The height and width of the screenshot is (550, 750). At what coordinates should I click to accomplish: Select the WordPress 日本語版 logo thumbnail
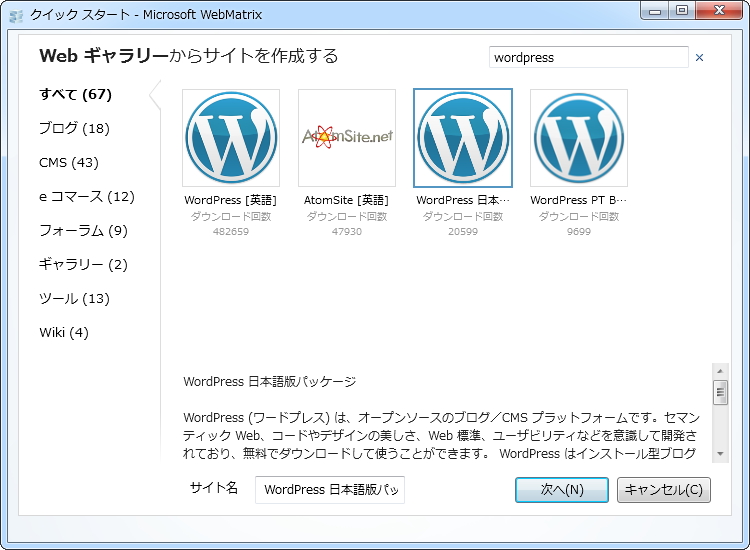[463, 138]
